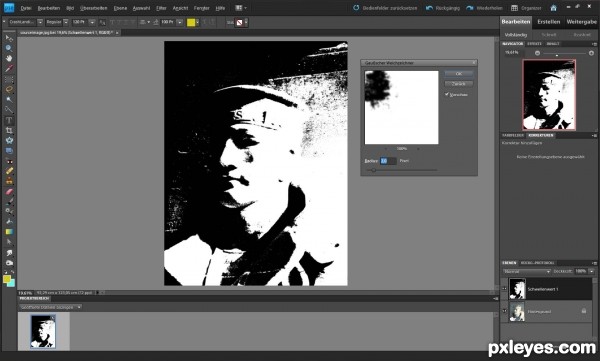The image size is (600, 361).
Task: Select the Zoom magnifier tool
Action: pos(9,48)
